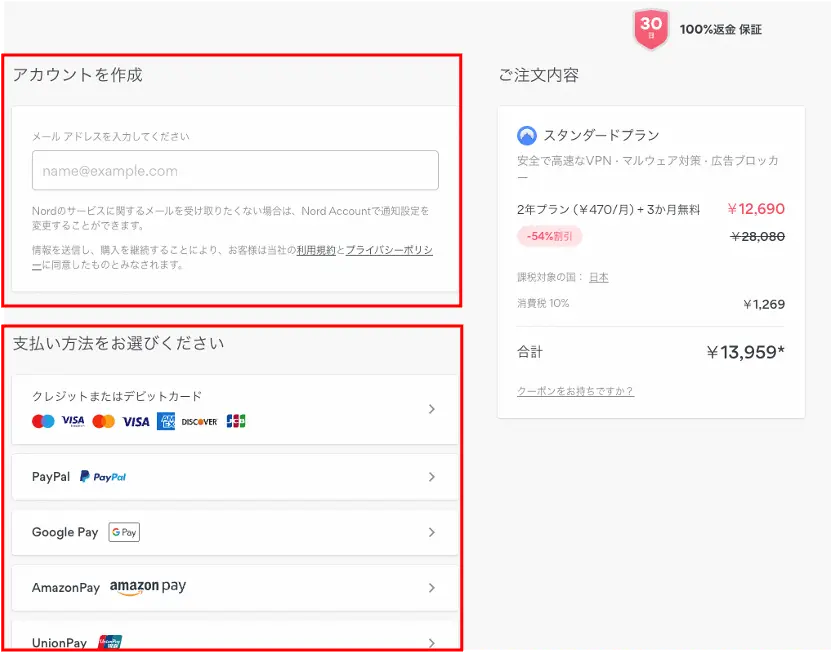Click the Maestro blue-red circles icon
831x652 pixels.
pyautogui.click(x=43, y=421)
